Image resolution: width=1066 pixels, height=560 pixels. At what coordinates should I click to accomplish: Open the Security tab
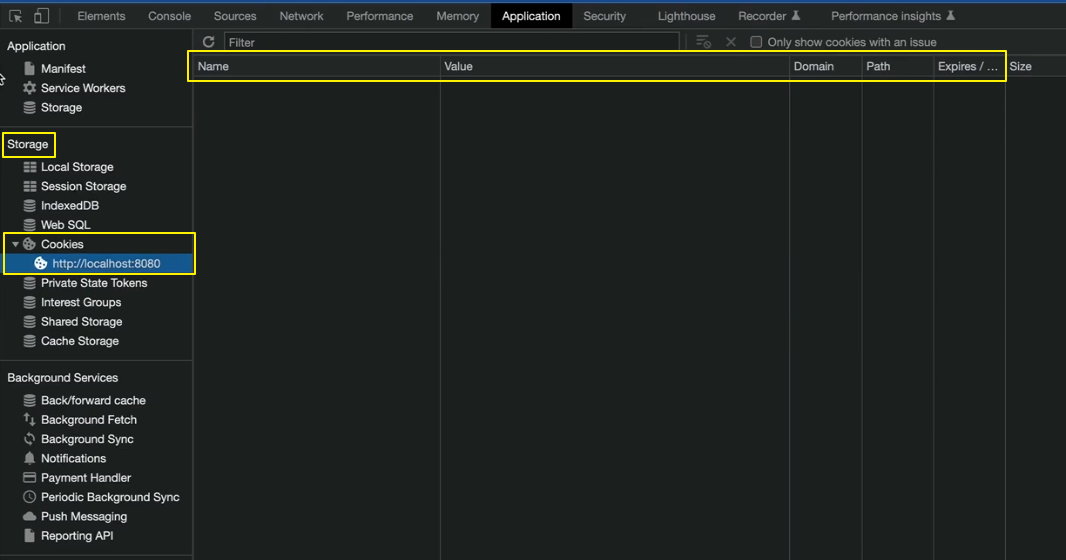tap(604, 16)
